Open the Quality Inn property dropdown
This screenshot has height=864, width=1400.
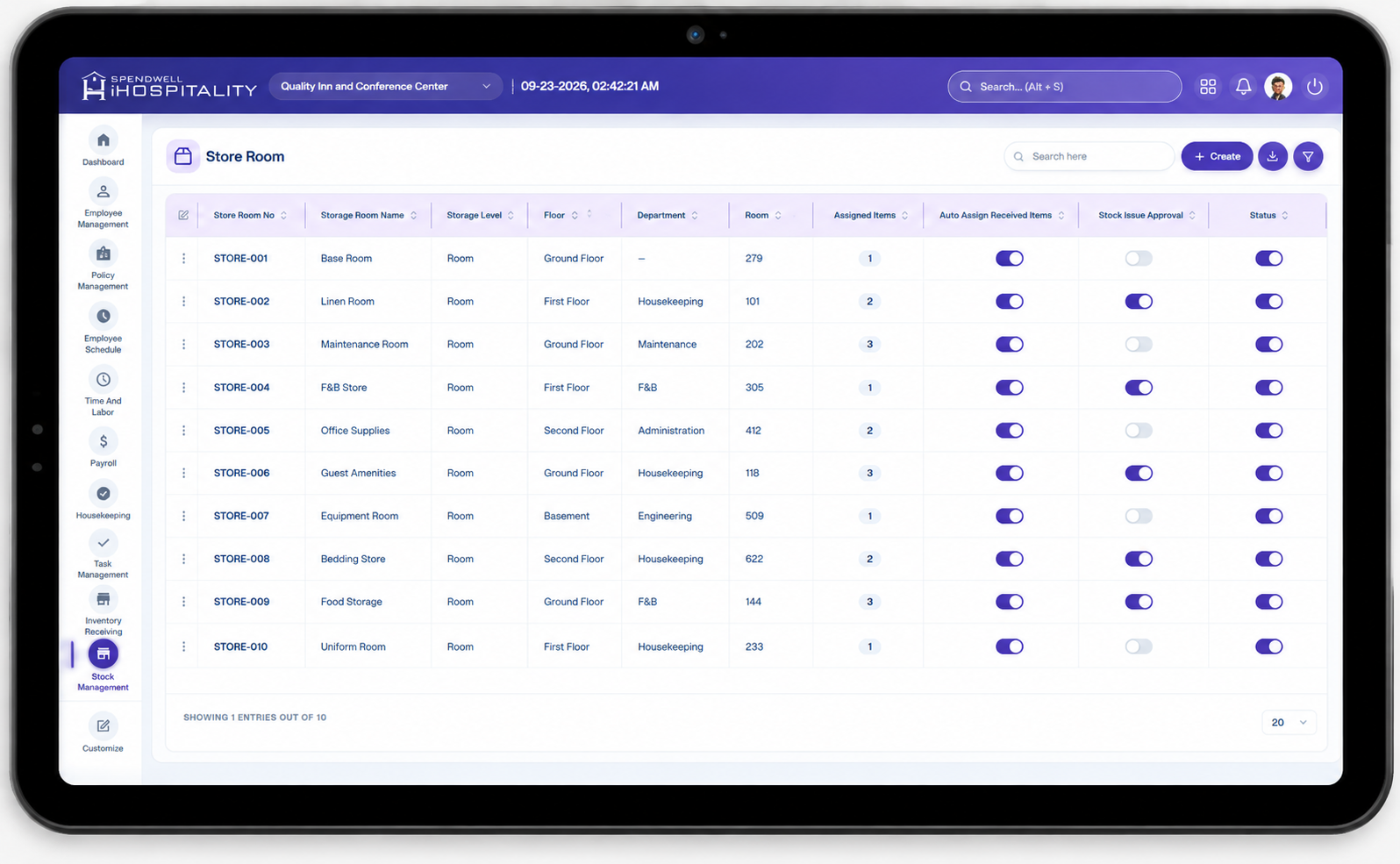coord(385,87)
